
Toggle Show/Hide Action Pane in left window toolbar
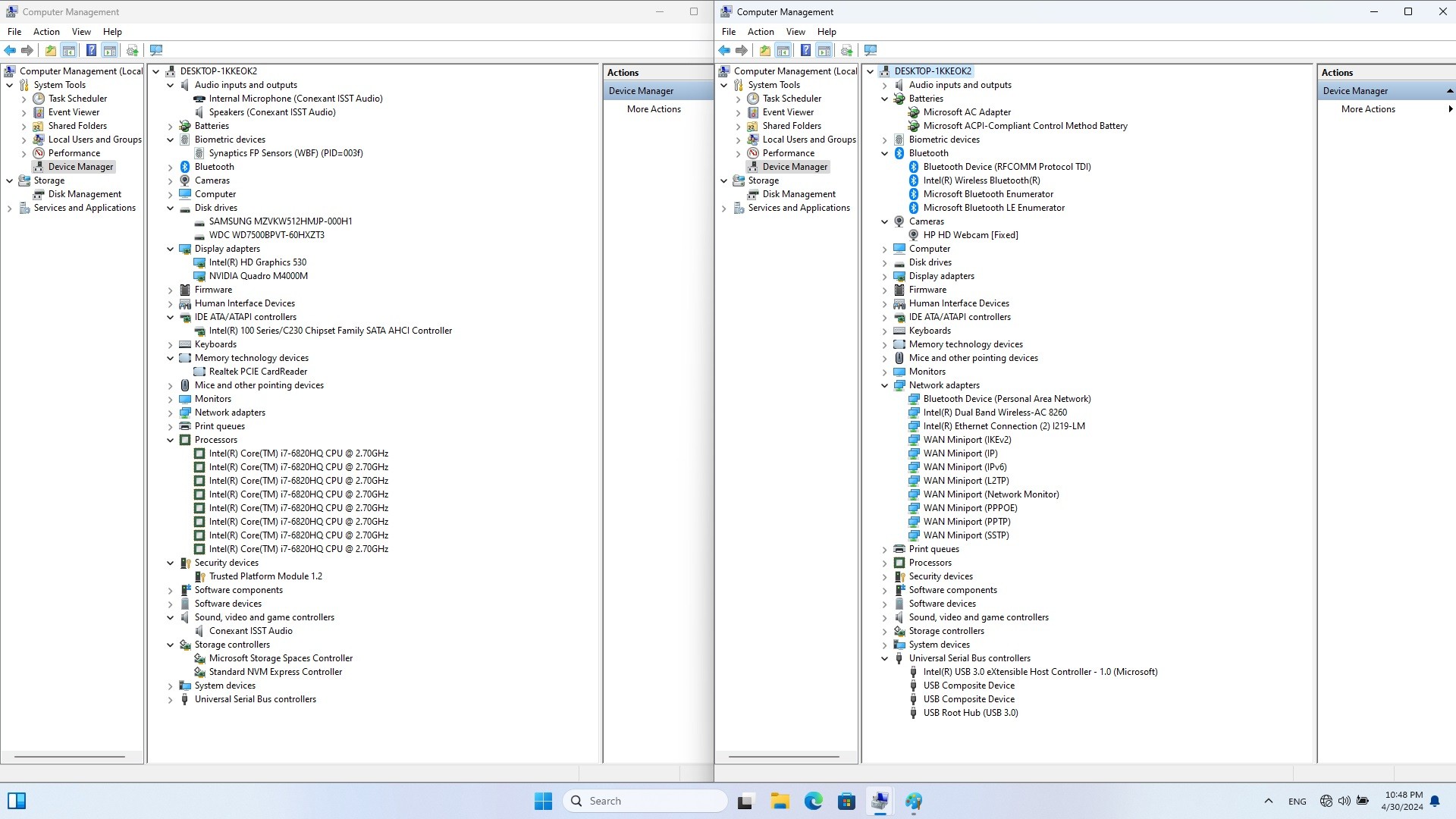[110, 51]
